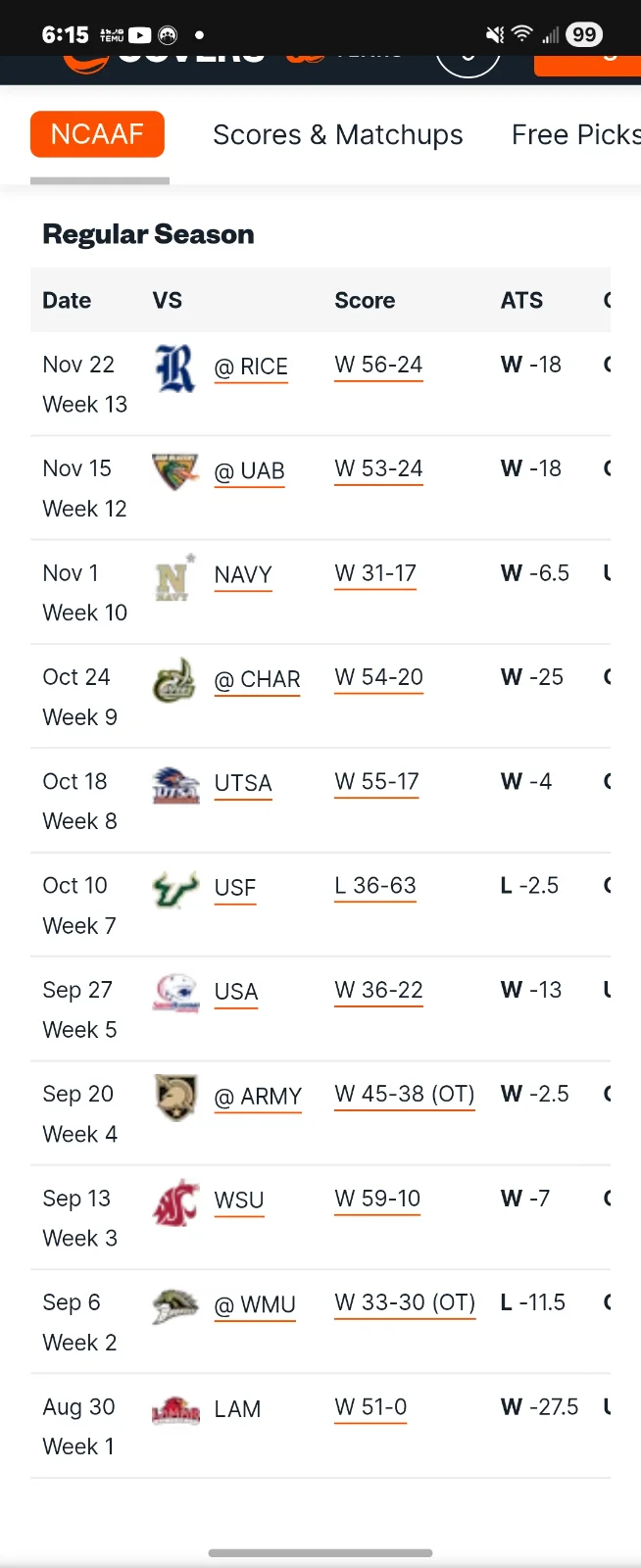Click the Lamar team logo
The width and height of the screenshot is (641, 1568).
pos(175,1410)
